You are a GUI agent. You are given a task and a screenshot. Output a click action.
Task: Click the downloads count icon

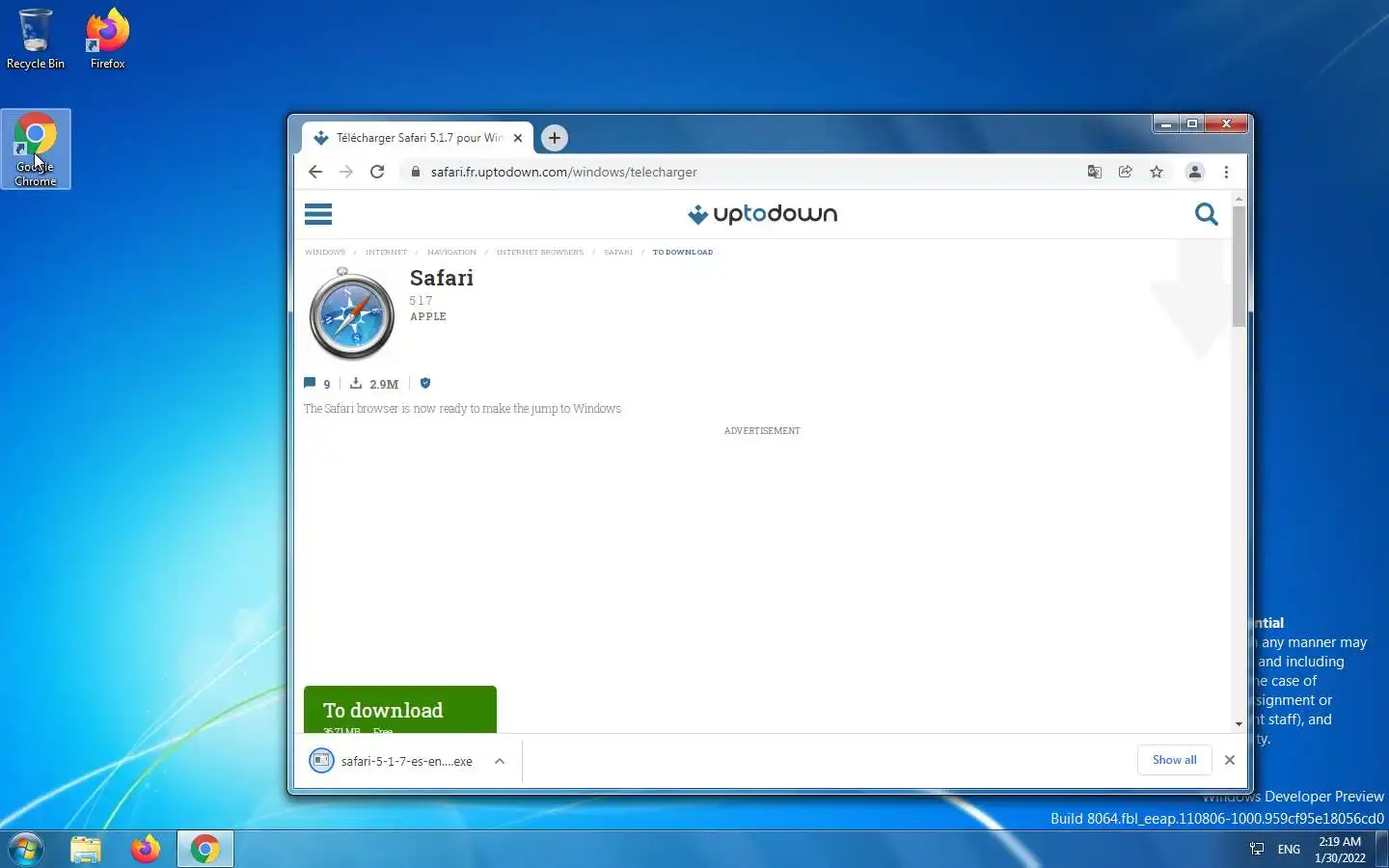click(x=356, y=383)
